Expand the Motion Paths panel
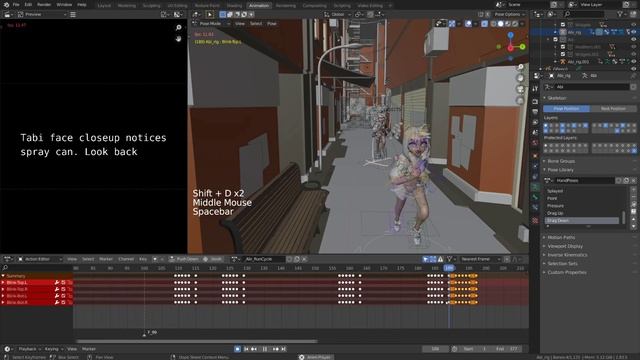 coord(561,237)
